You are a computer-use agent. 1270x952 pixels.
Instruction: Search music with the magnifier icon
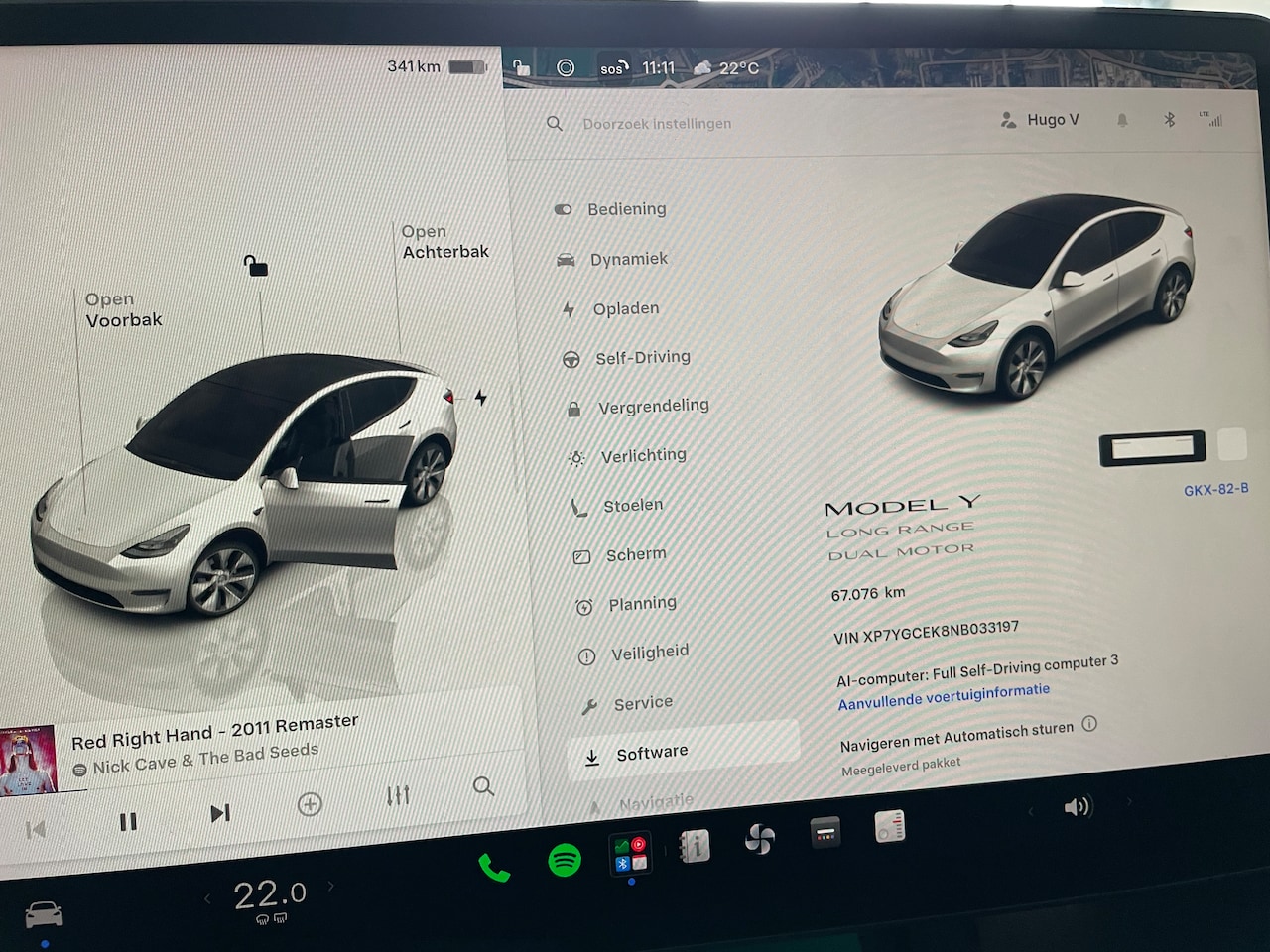483,786
